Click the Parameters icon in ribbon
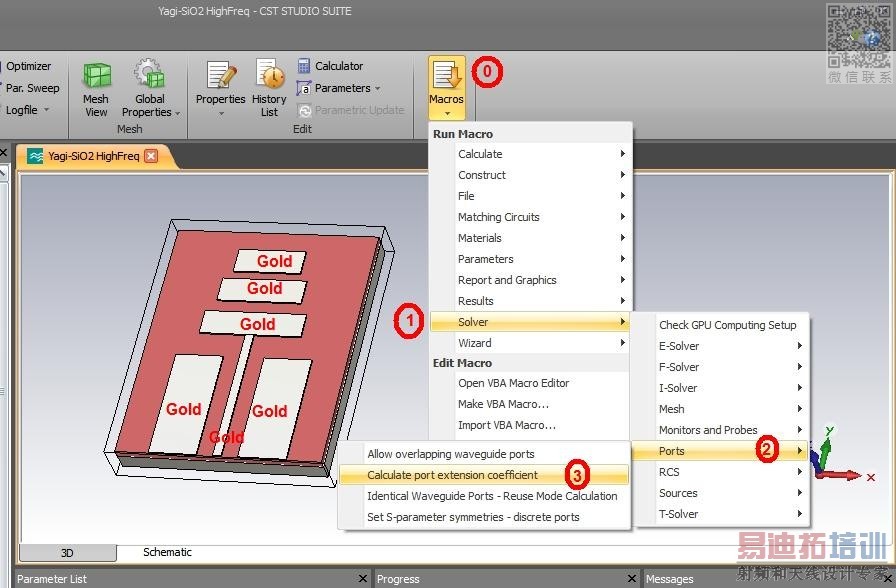The image size is (896, 588). (x=305, y=88)
